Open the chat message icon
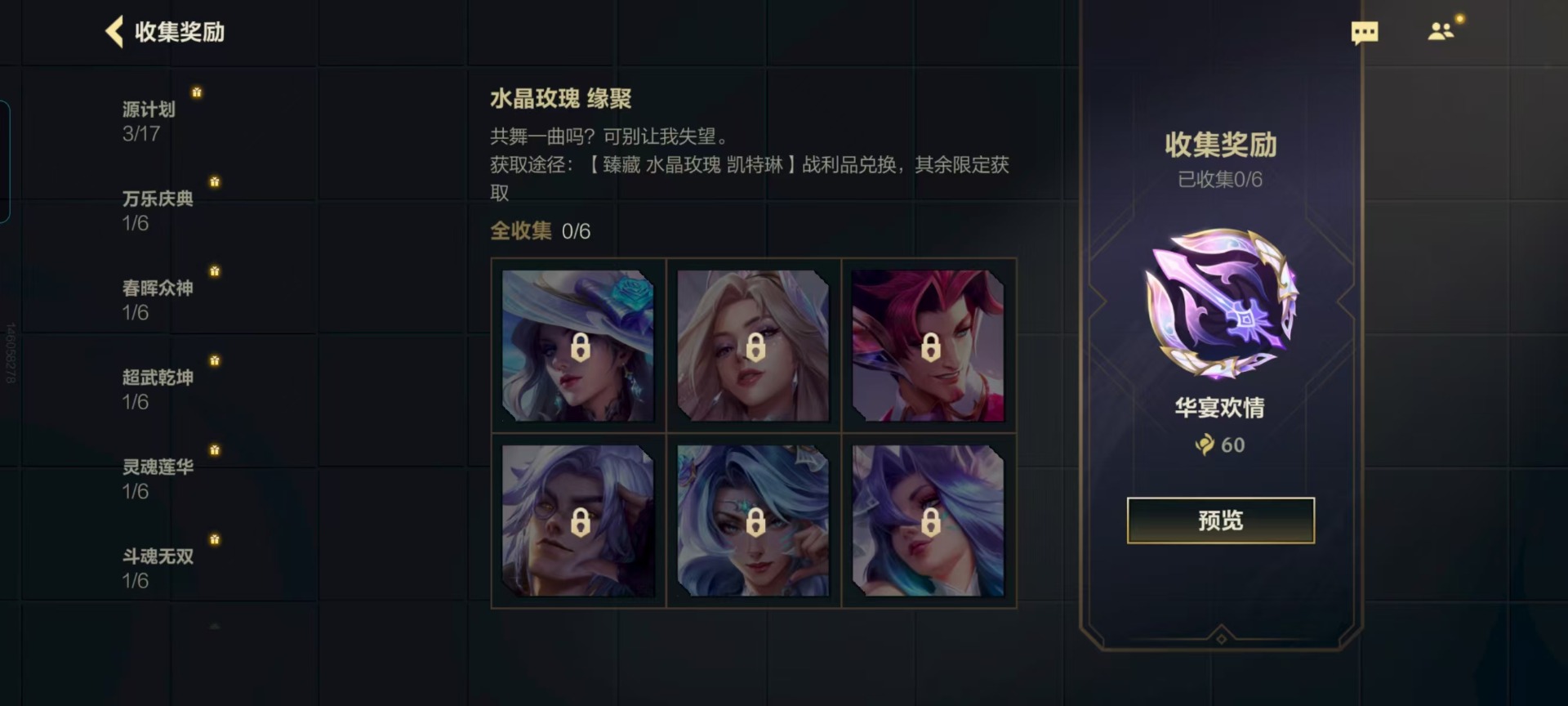 (x=1365, y=33)
